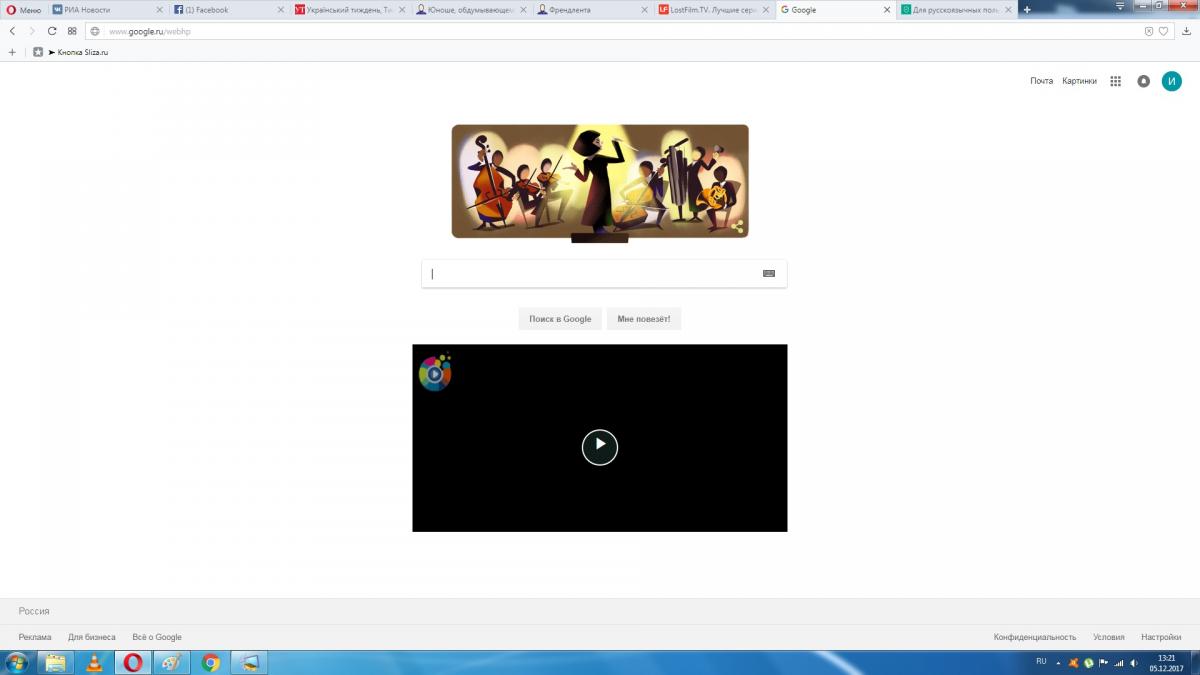Click the colorful logo in video corner
This screenshot has width=1200, height=675.
pos(435,373)
